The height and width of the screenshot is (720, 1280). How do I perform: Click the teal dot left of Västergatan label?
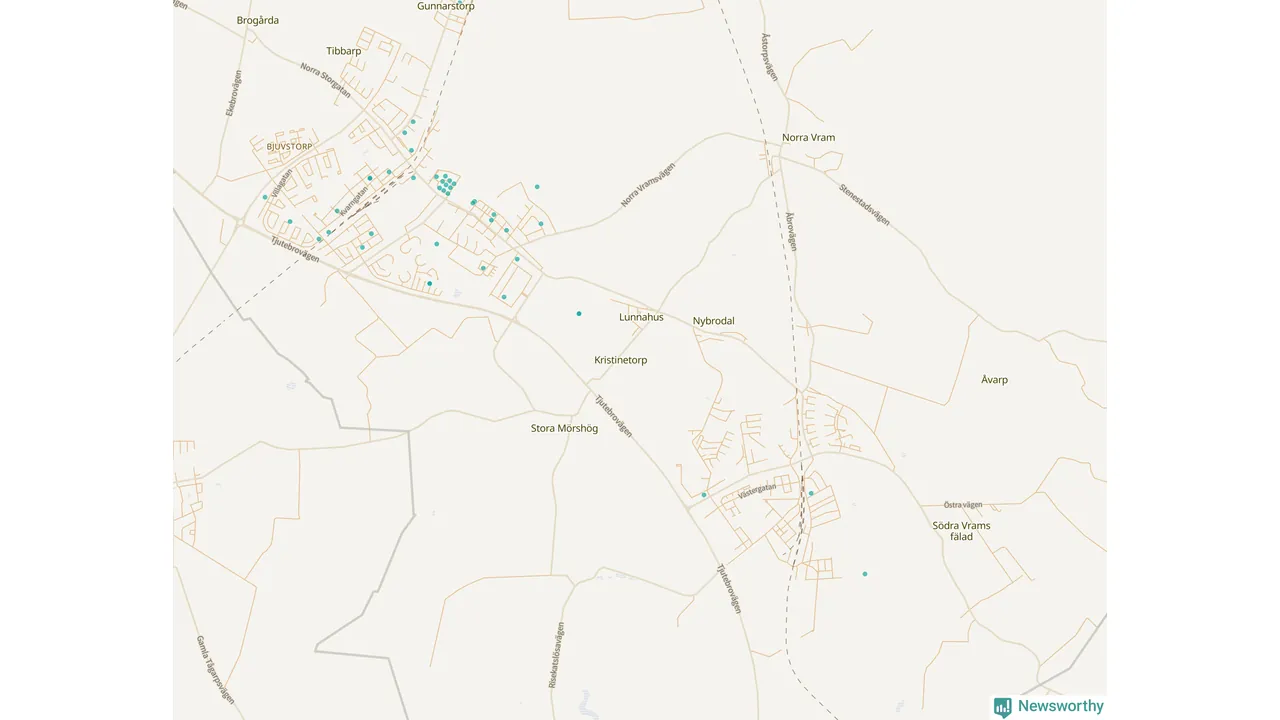tap(704, 495)
